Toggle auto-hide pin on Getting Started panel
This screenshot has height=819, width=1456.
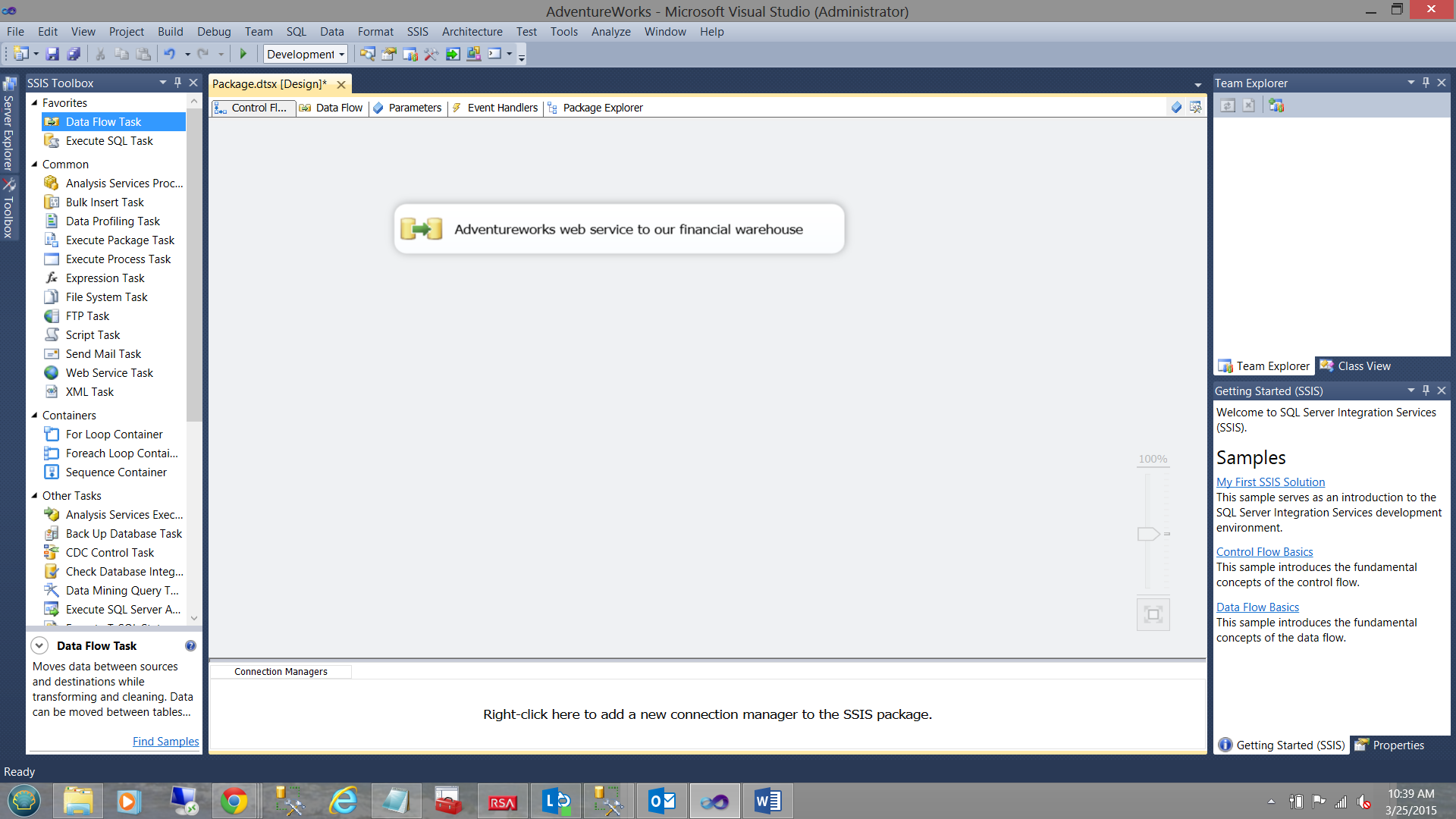click(1426, 391)
